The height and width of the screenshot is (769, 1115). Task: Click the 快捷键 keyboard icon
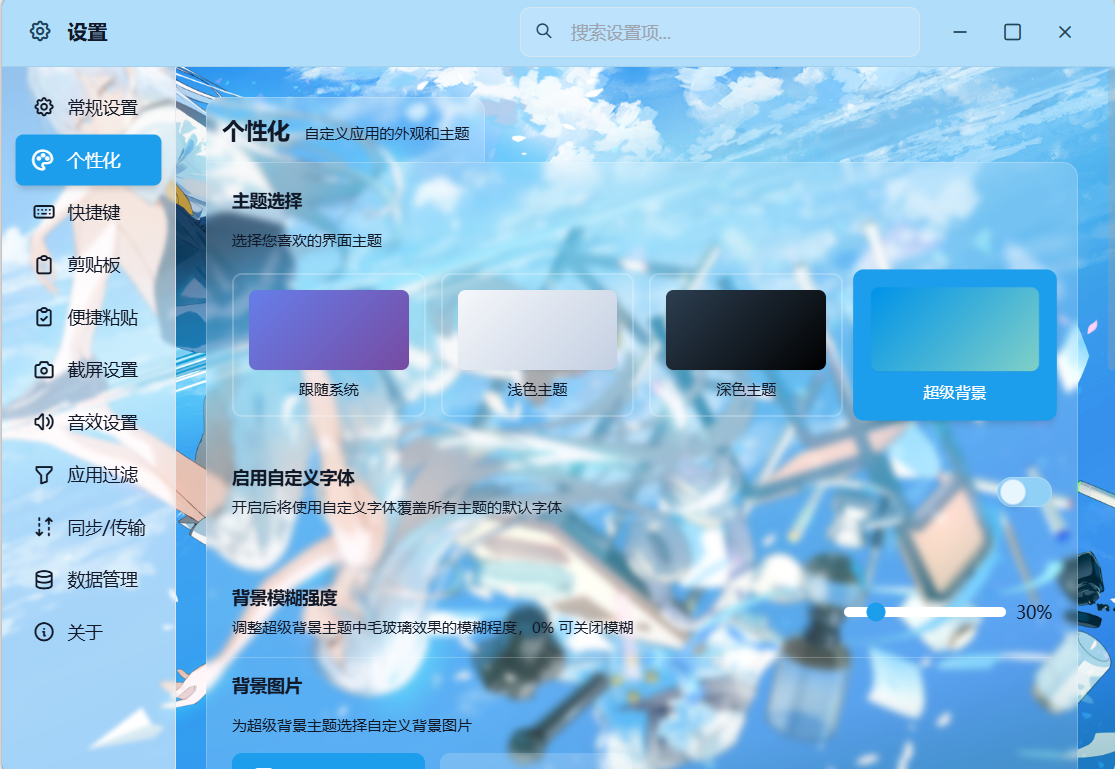click(44, 212)
